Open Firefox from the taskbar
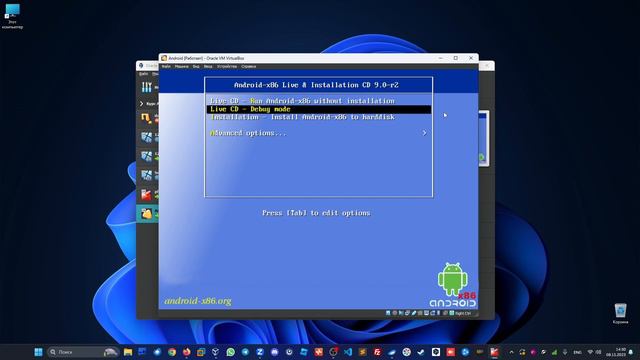640x360 pixels. click(187, 352)
